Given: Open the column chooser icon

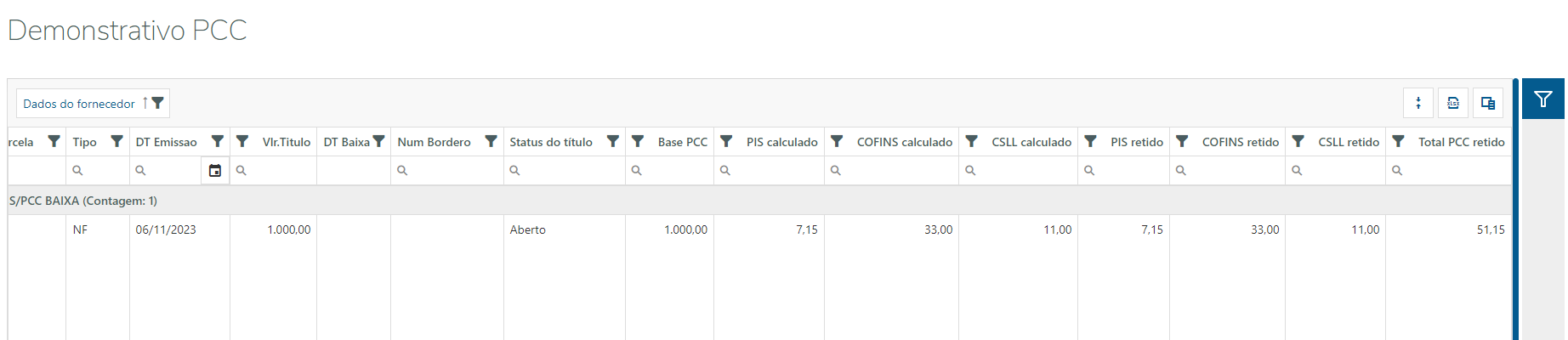Looking at the screenshot, I should 1487,103.
